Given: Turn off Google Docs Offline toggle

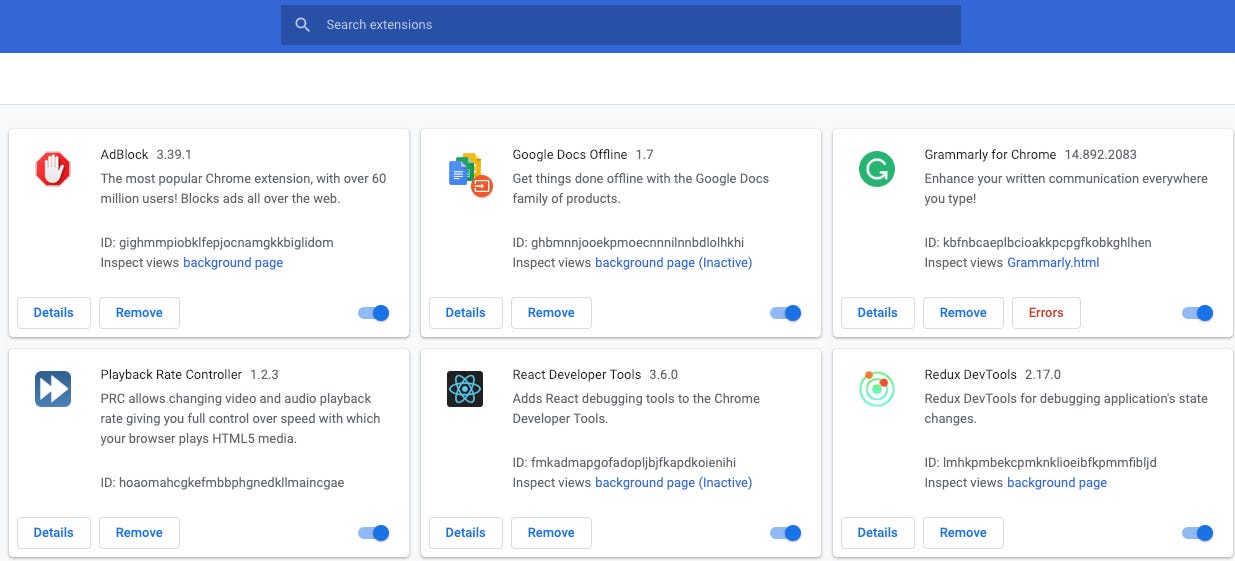Looking at the screenshot, I should [x=786, y=313].
